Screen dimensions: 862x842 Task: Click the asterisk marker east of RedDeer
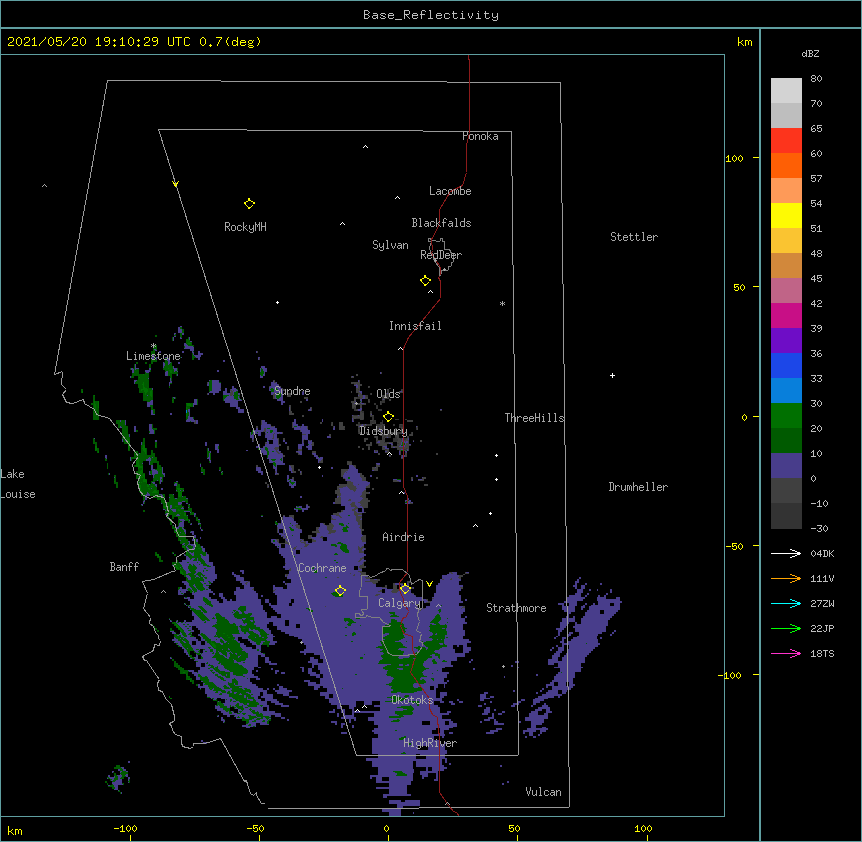[502, 303]
